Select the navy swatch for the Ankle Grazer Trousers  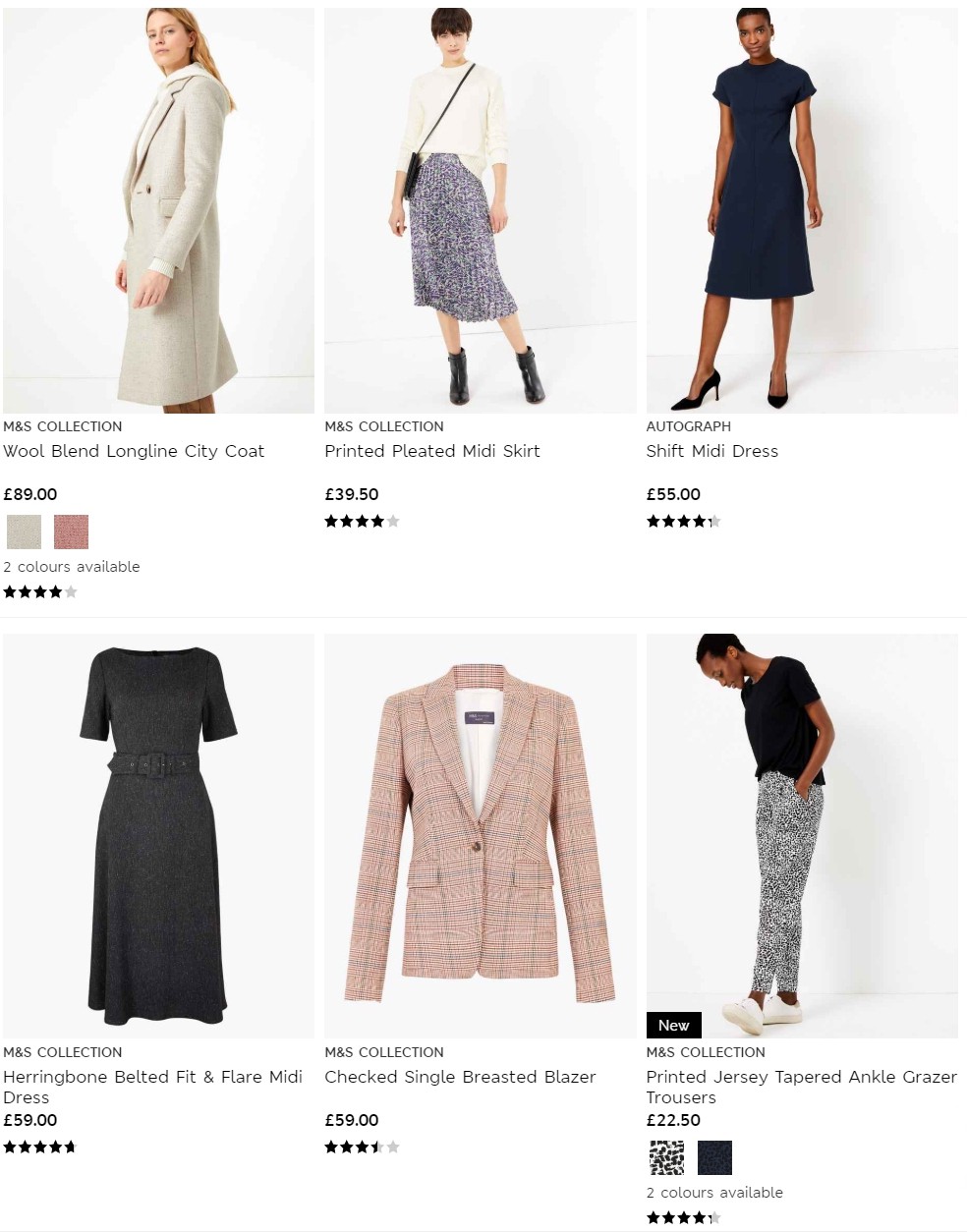click(714, 1157)
